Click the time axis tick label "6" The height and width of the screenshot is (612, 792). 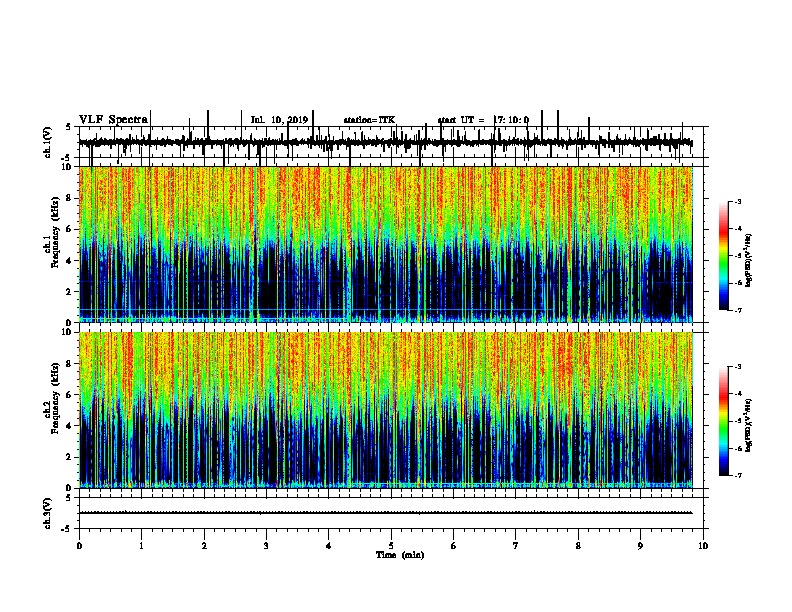click(454, 546)
